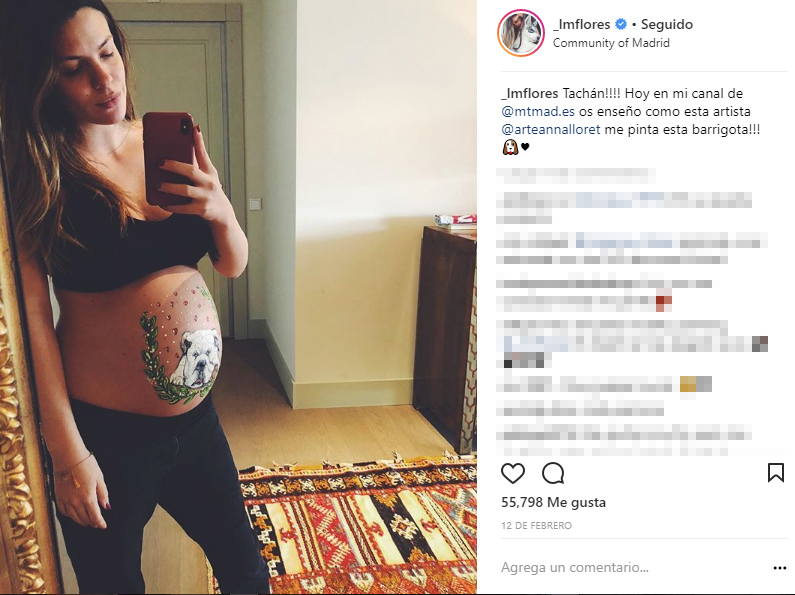Open the three-dot more options menu
The height and width of the screenshot is (595, 795).
(780, 568)
